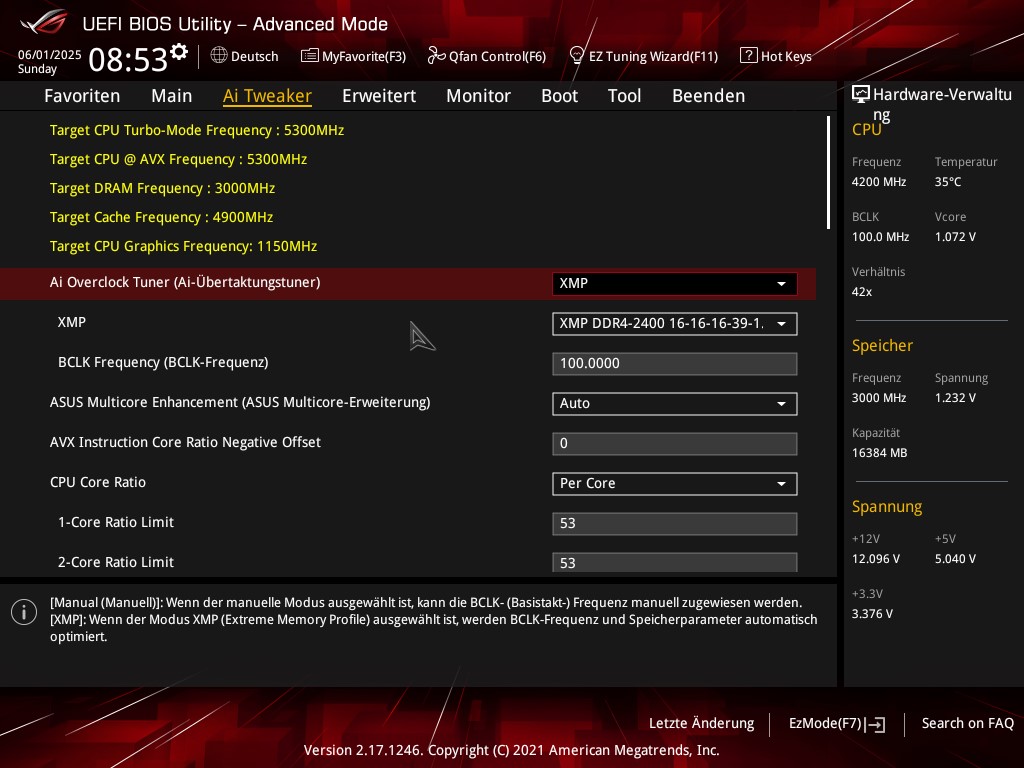Viewport: 1024px width, 768px height.
Task: Click the settings list vertical scrollbar
Action: 828,173
